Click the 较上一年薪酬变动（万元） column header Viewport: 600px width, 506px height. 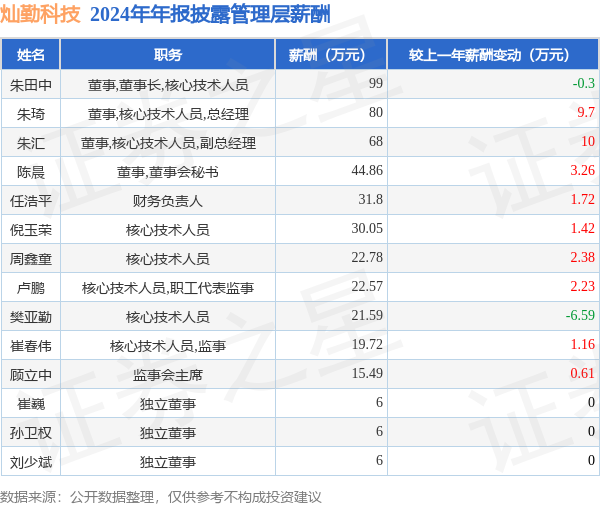493,55
